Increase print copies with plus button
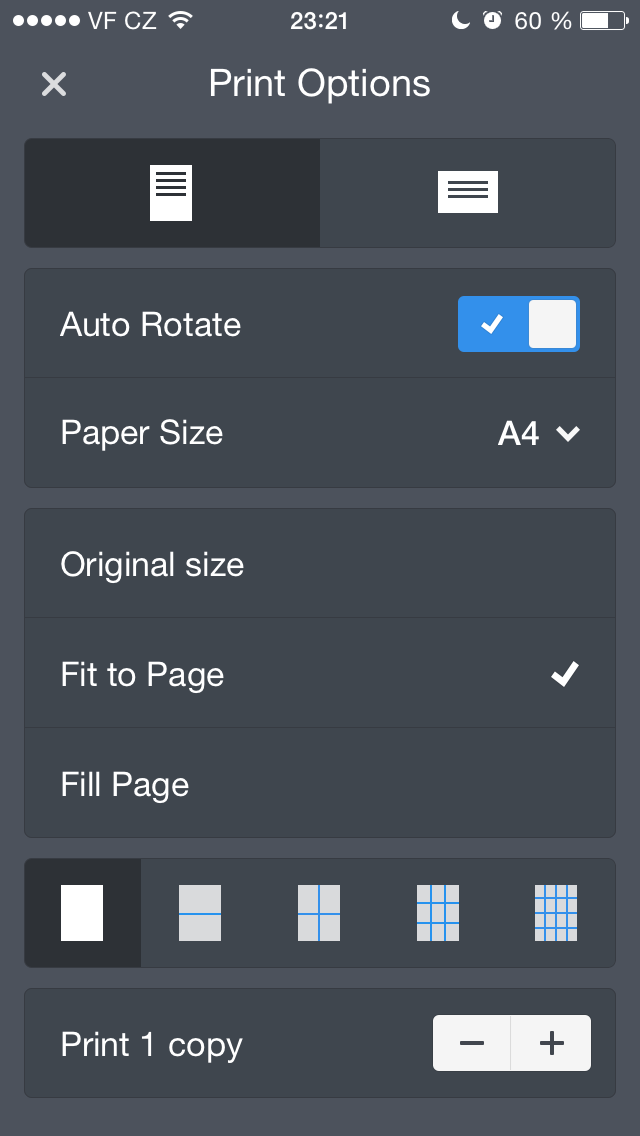 coord(551,1044)
